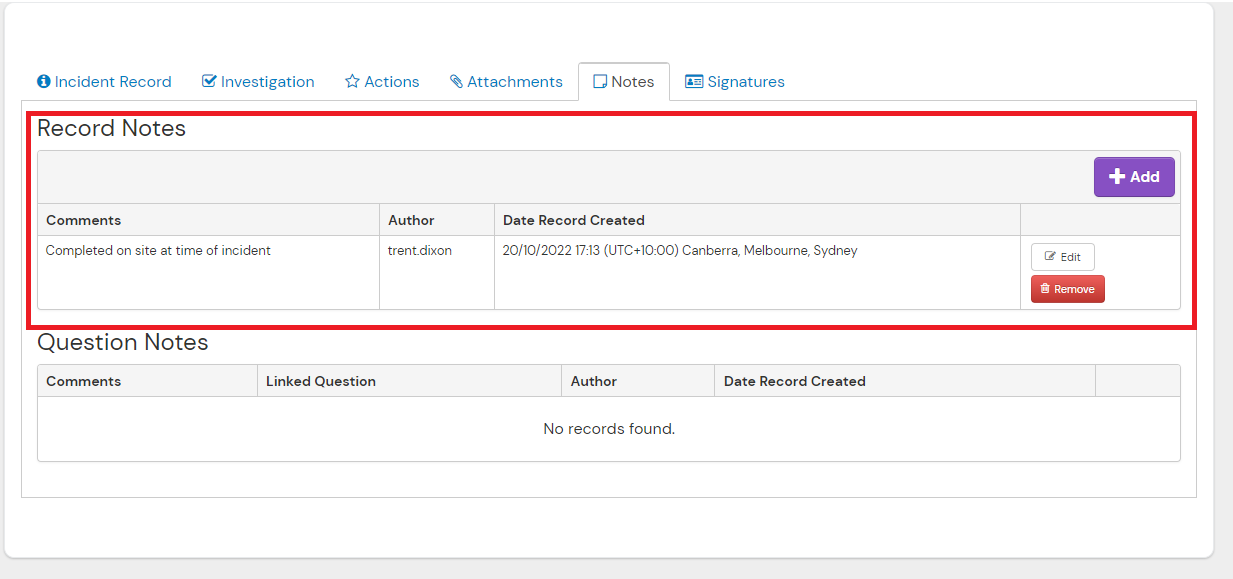Image resolution: width=1233 pixels, height=579 pixels.
Task: Click Comments column header in Record Notes
Action: pyautogui.click(x=84, y=220)
